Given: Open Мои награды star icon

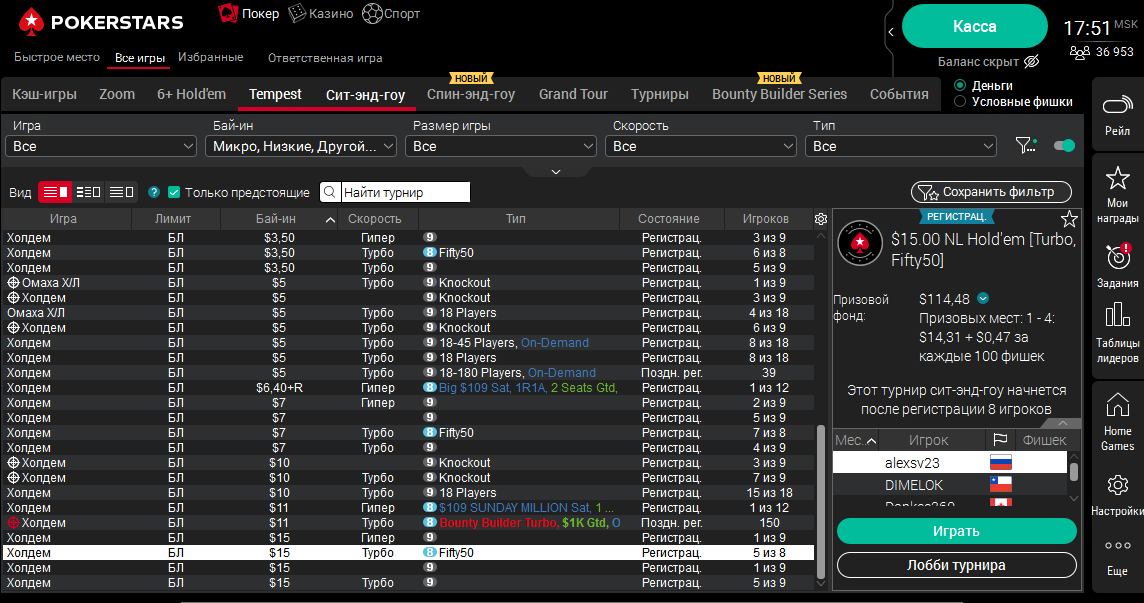Looking at the screenshot, I should tap(1117, 177).
